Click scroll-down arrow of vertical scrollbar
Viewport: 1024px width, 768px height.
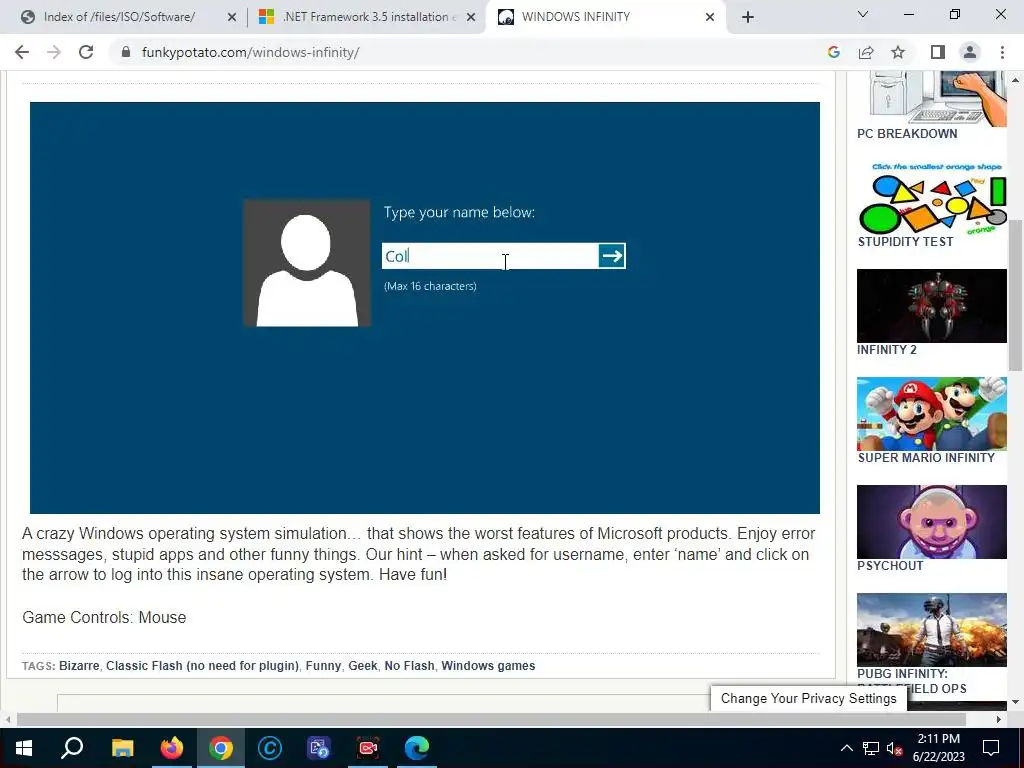[1015, 702]
